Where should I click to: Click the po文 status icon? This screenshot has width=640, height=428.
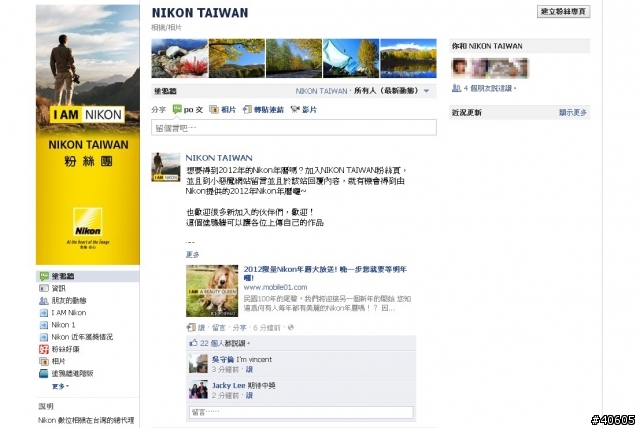point(177,109)
